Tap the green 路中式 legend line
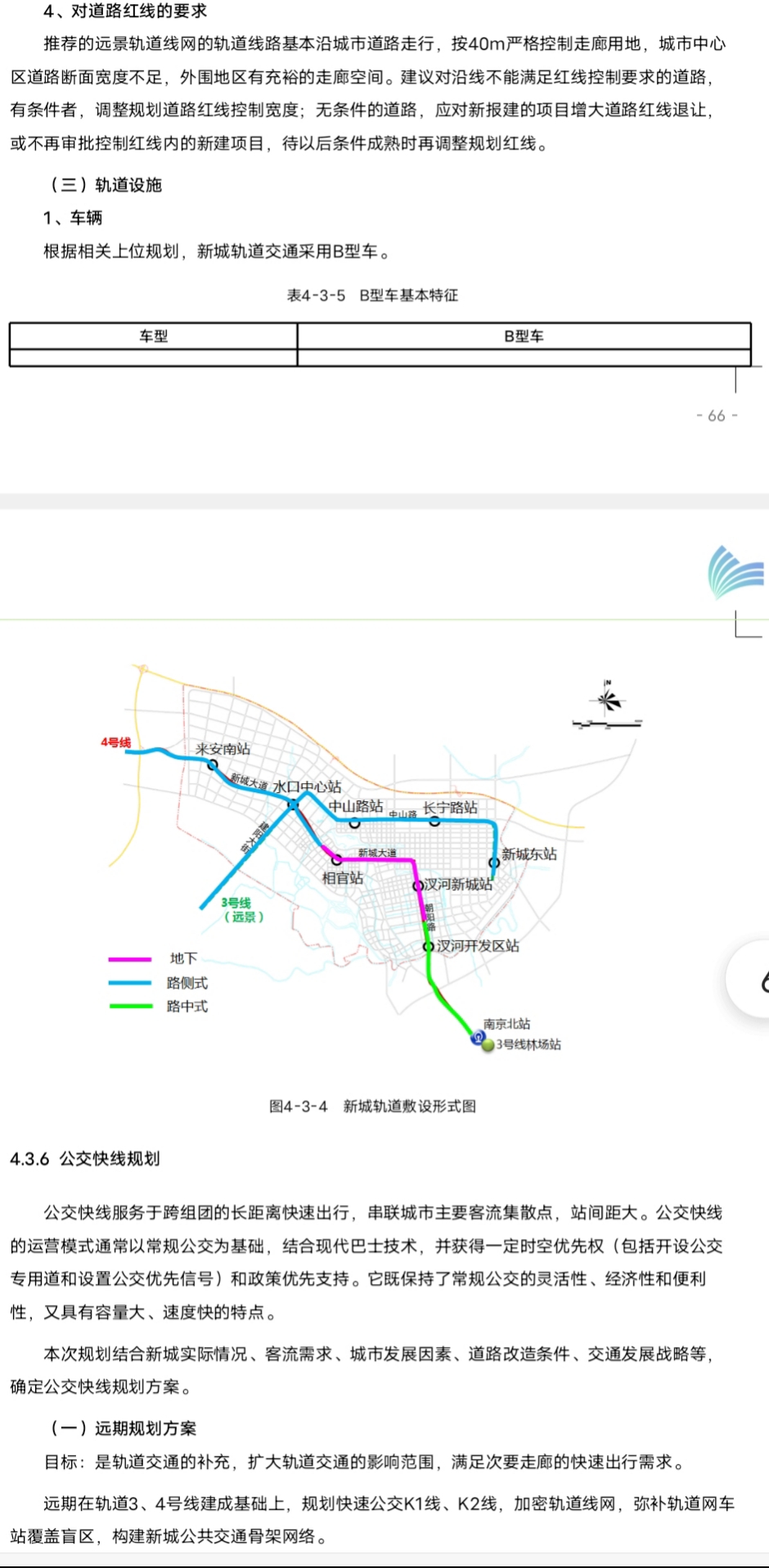The image size is (769, 1568). pyautogui.click(x=130, y=1006)
